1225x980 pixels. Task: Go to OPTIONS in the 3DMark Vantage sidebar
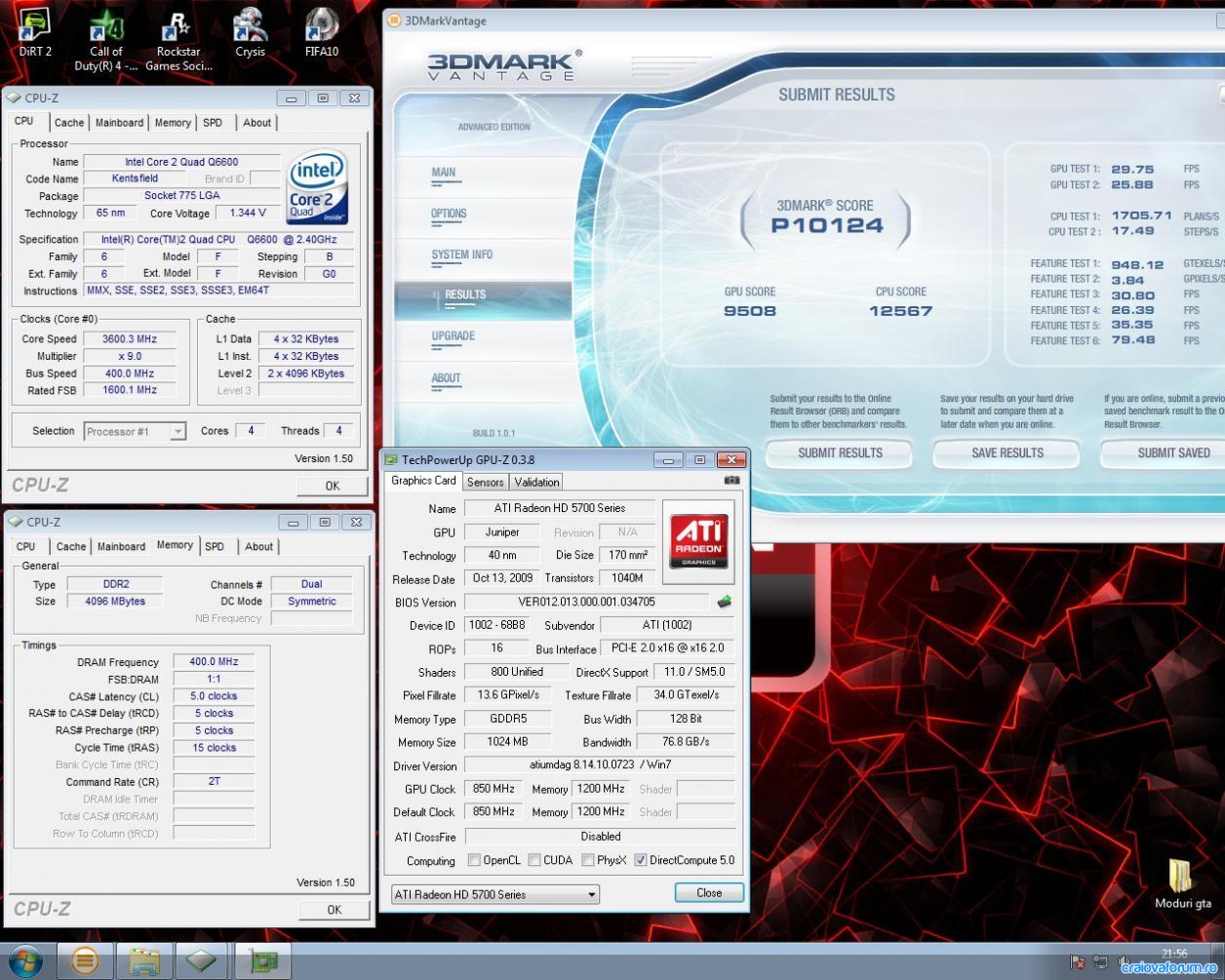(449, 214)
